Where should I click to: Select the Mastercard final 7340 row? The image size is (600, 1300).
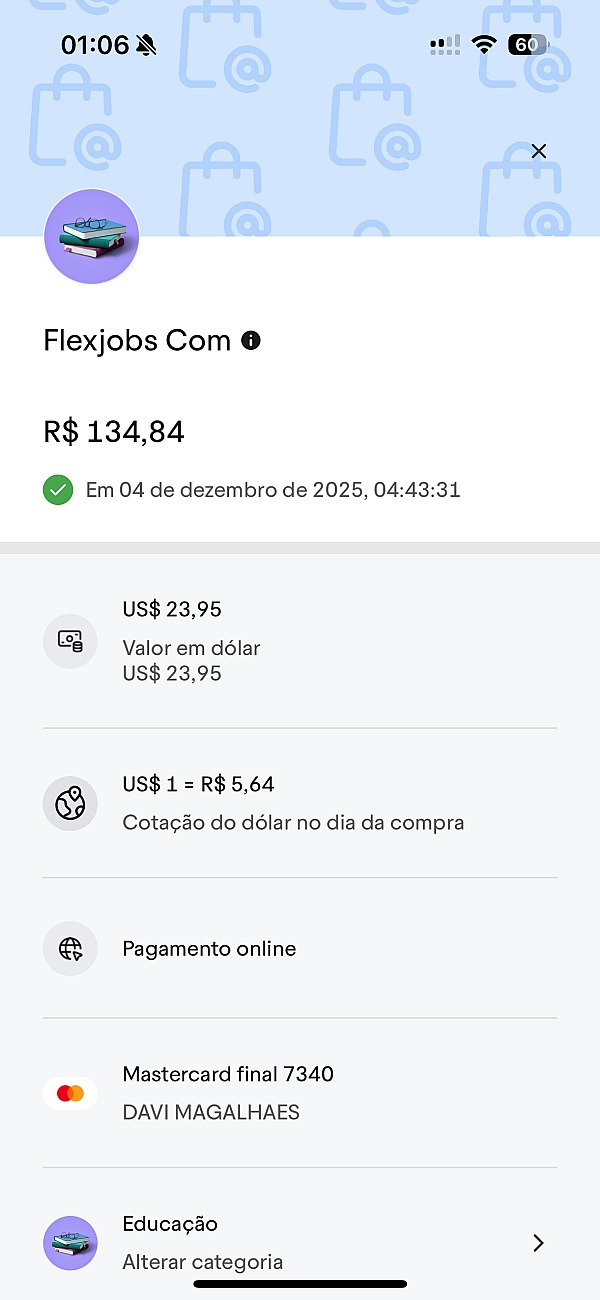pos(228,1074)
